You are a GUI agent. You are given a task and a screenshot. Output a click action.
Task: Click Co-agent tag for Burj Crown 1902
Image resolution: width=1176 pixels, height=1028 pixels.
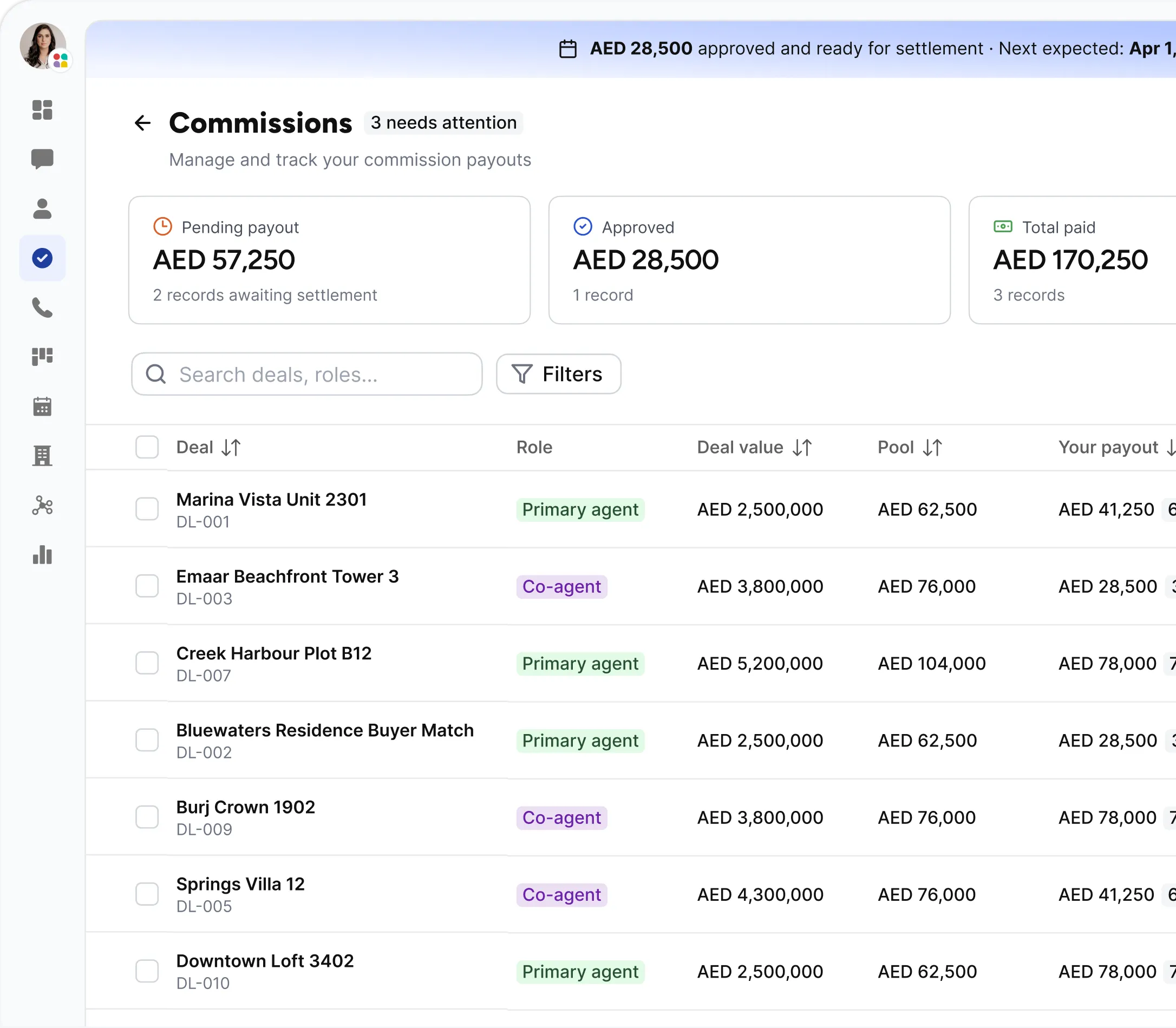(561, 817)
